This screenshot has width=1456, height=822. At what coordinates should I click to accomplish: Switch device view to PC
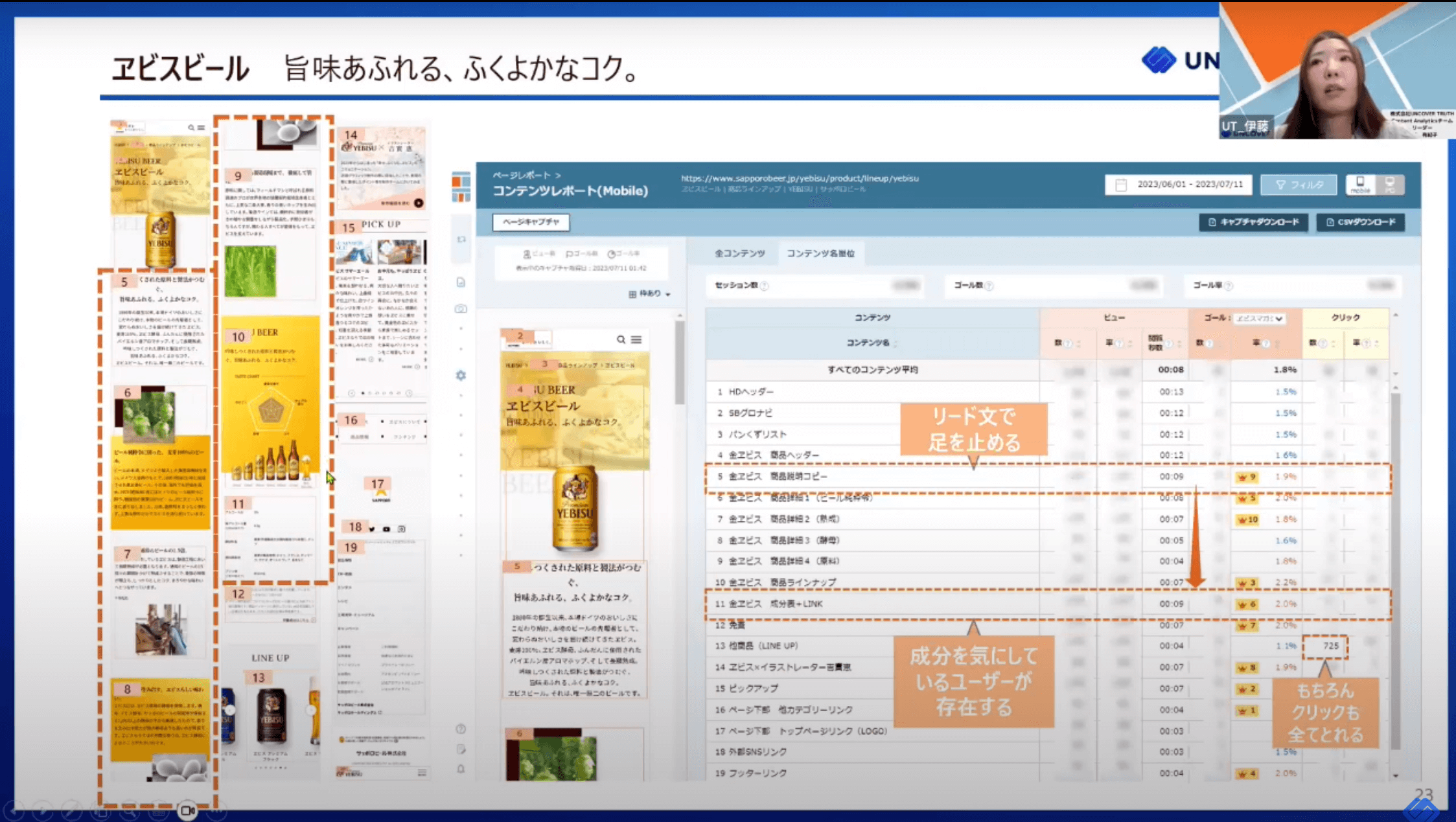coord(1389,185)
